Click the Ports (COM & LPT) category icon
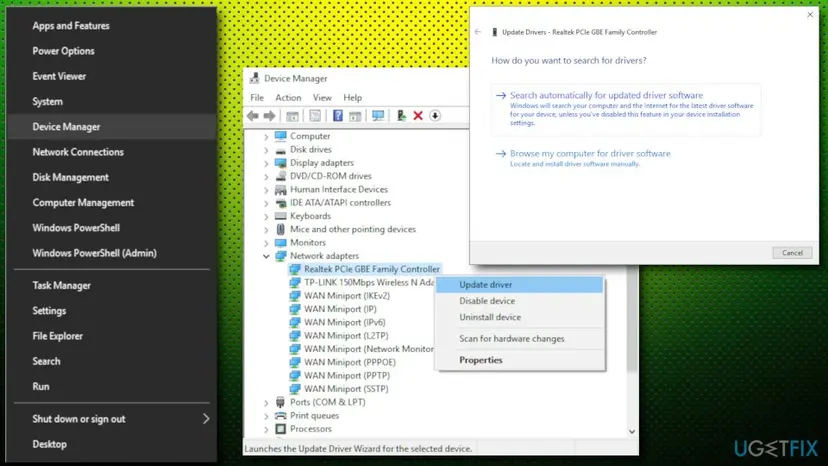The image size is (828, 466). [x=280, y=402]
